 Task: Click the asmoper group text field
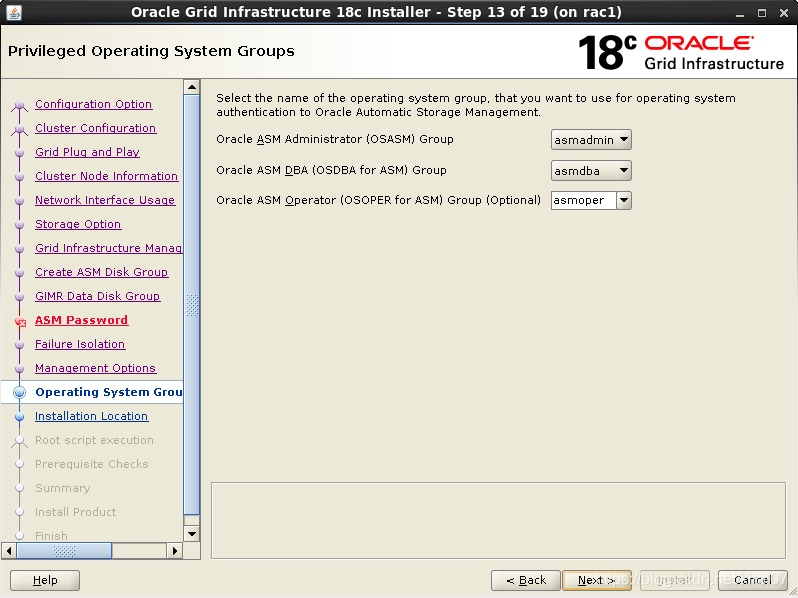[x=583, y=201]
